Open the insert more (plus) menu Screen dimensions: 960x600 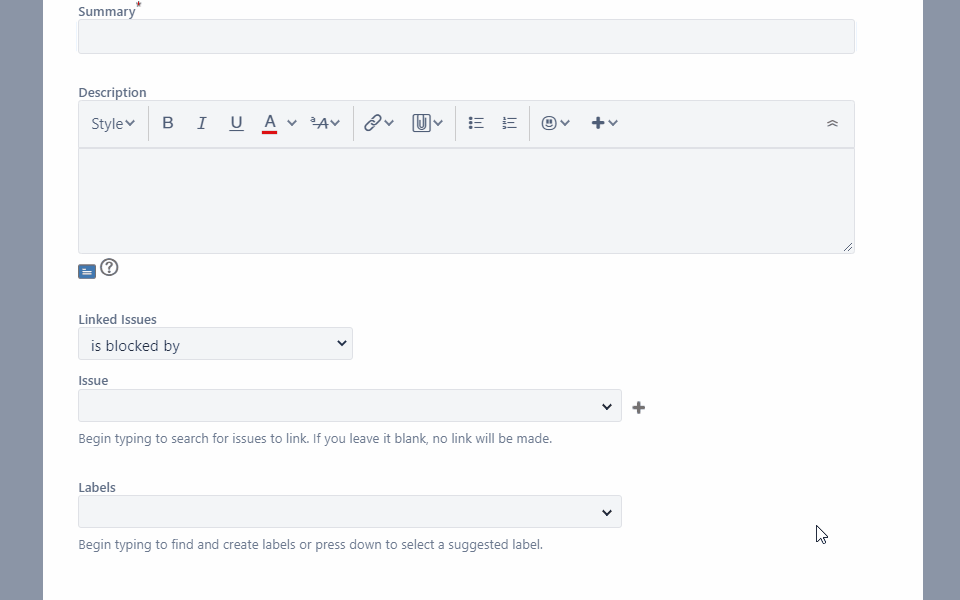[604, 123]
